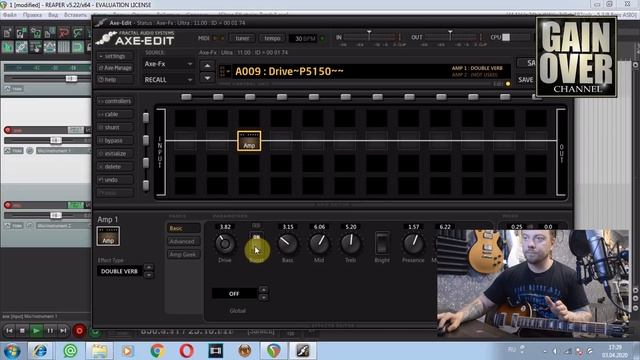
Task: Toggle REAPER grid lines toolbar icon
Action: 63,47
